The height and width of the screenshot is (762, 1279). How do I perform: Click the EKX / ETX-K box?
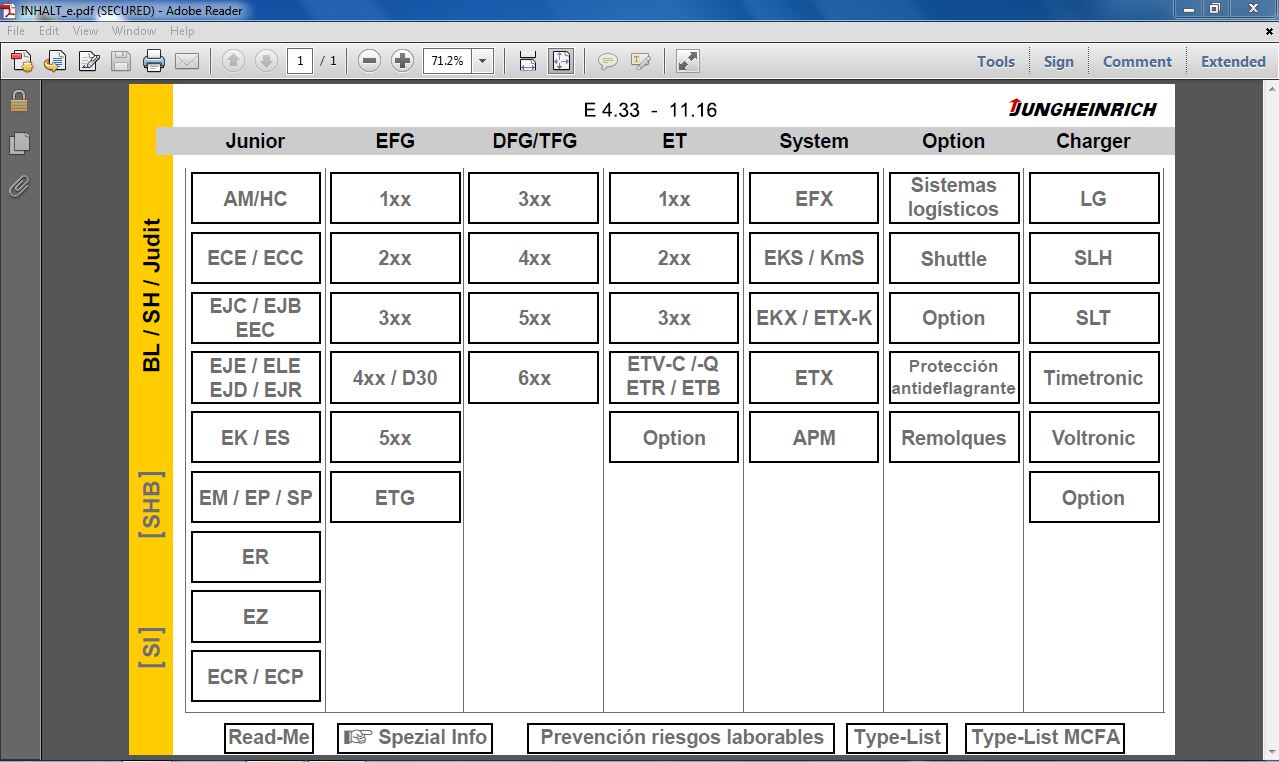814,318
